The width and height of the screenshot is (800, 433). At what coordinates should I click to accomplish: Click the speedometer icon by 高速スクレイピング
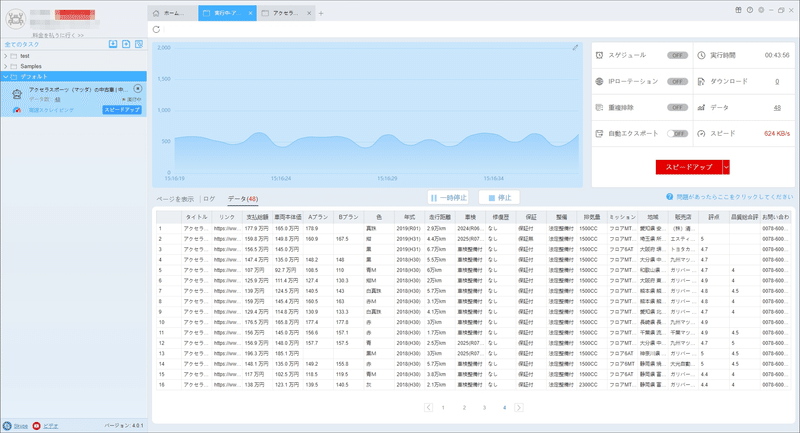coord(17,110)
